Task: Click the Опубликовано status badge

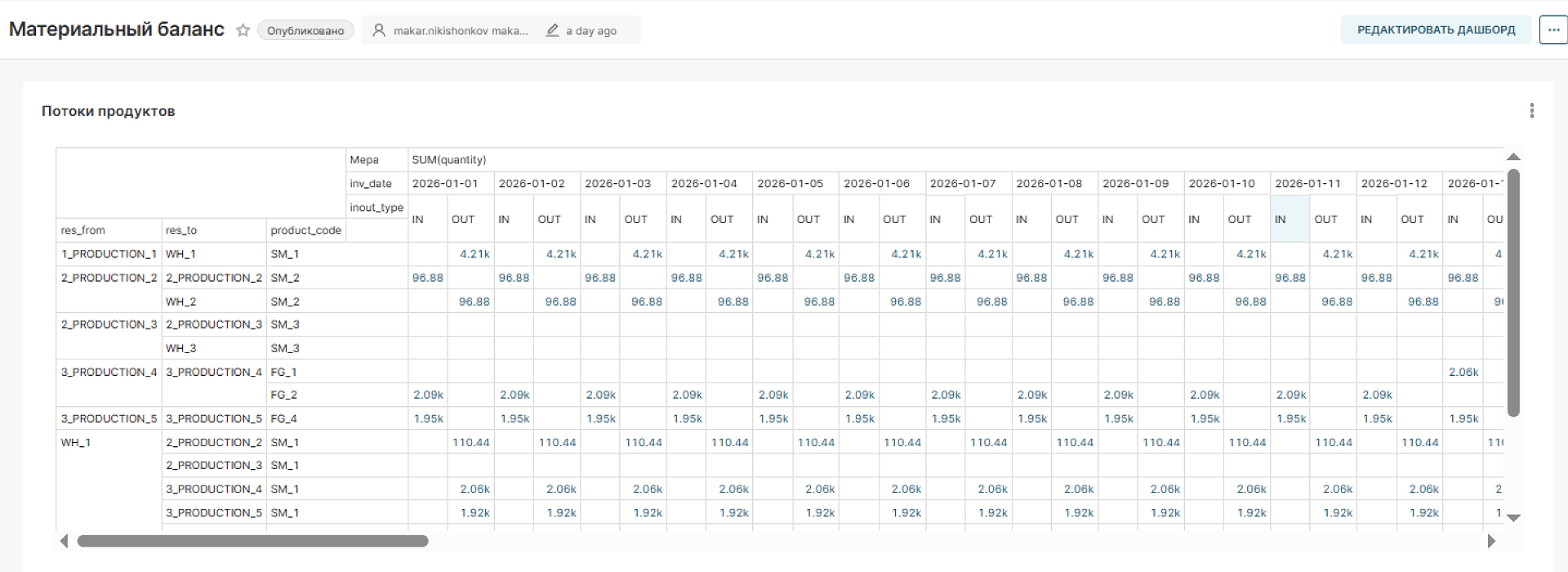Action: coord(305,30)
